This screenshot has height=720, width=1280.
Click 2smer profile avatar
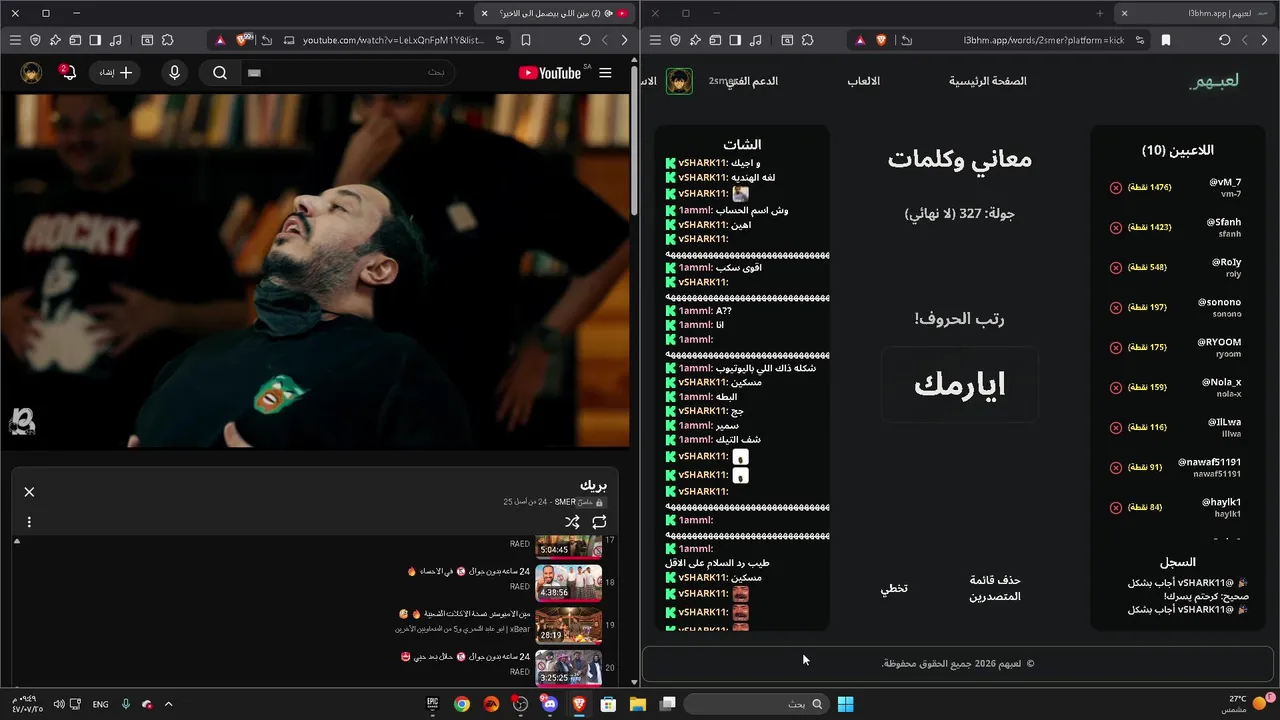(x=679, y=81)
